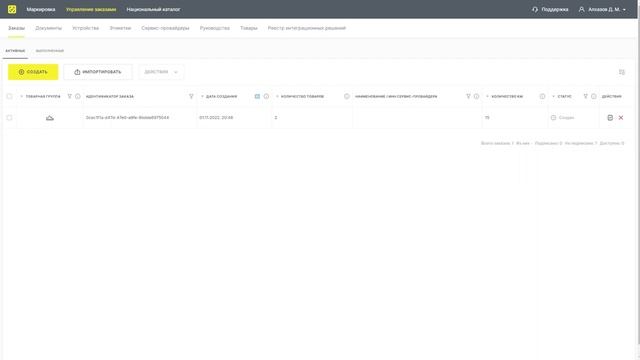This screenshot has width=640, height=360.
Task: Click the application logo in header
Action: point(12,9)
